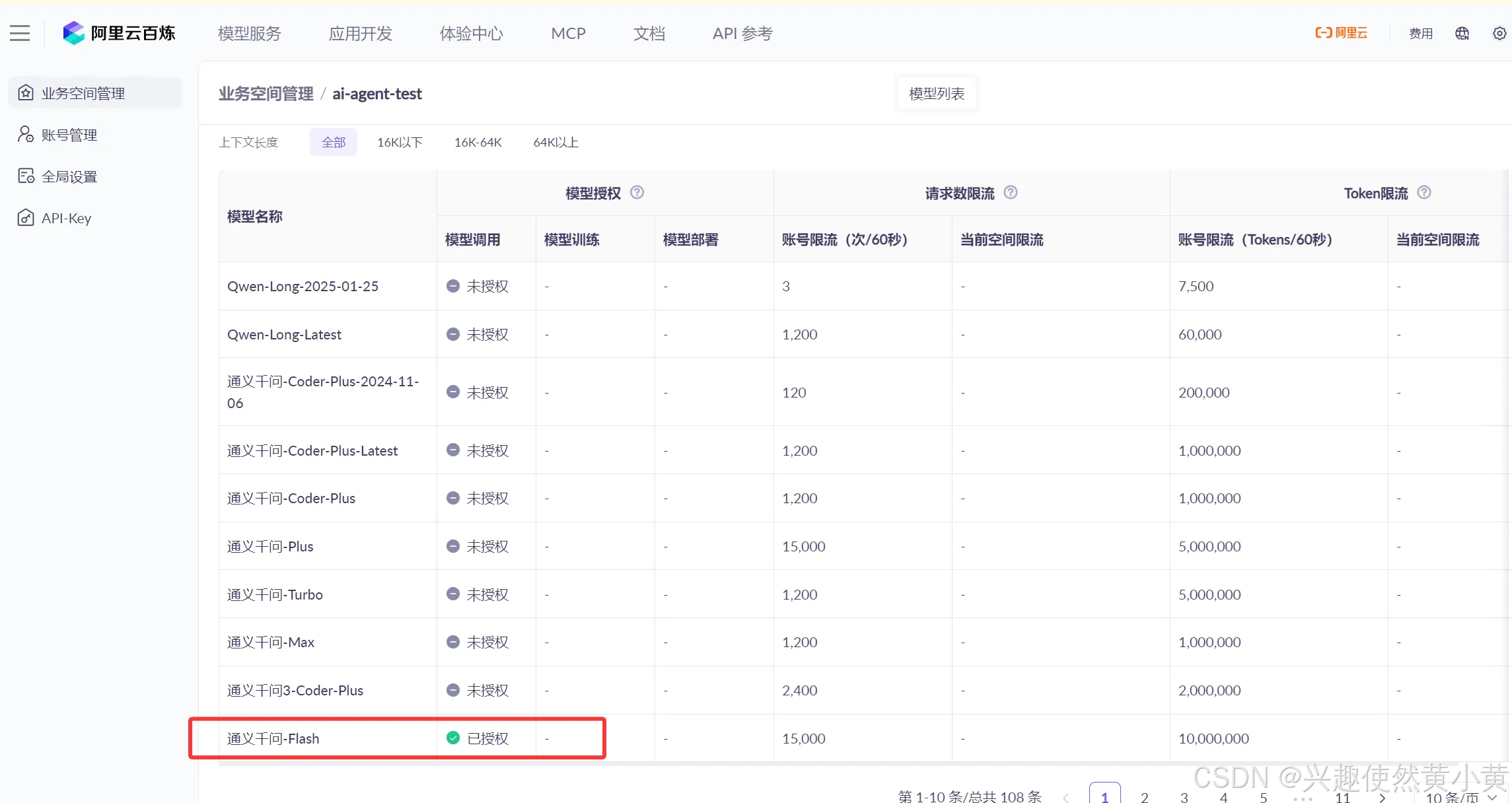Go to the previous page arrow
Image resolution: width=1512 pixels, height=803 pixels.
click(1065, 798)
